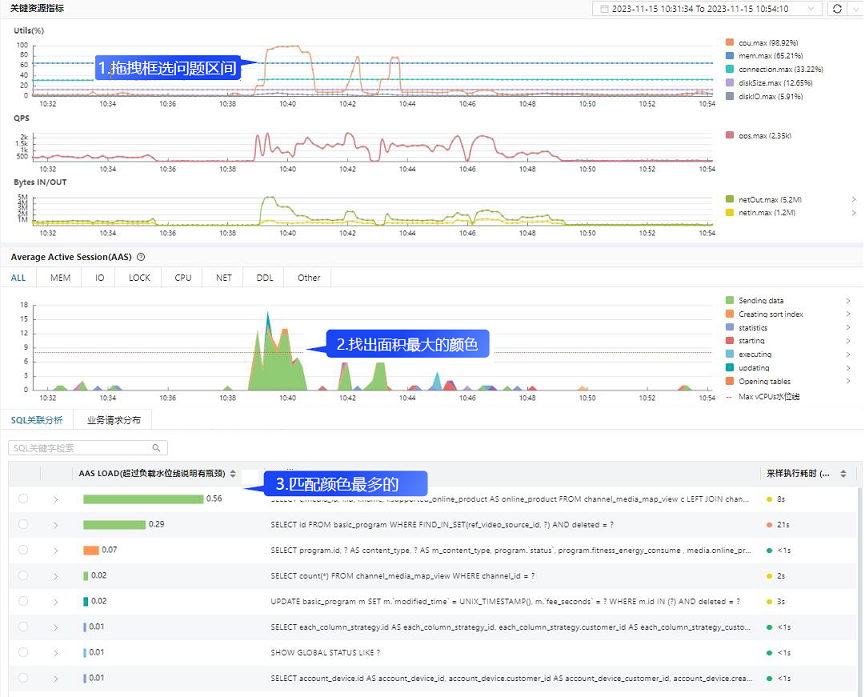Screen dimensions: 865x697
Task: Click into the SQL keyword search field
Action: [80, 448]
